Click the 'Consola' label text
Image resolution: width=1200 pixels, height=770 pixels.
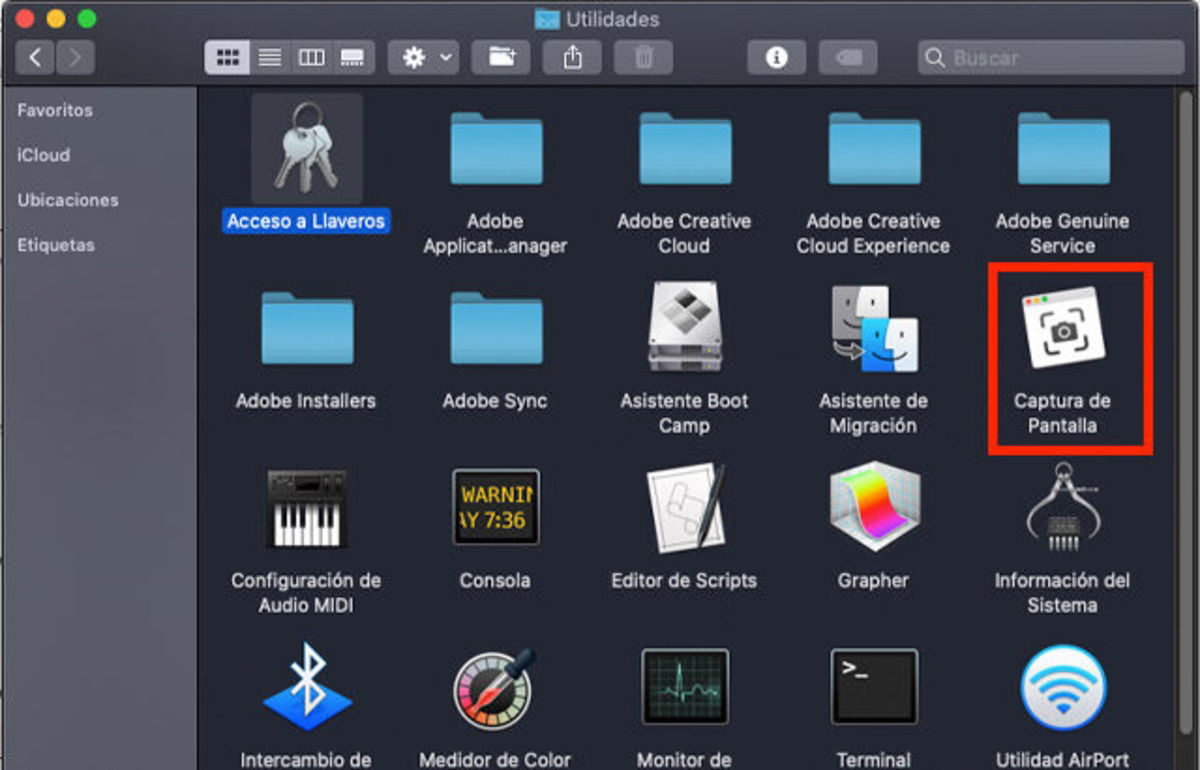(x=495, y=580)
